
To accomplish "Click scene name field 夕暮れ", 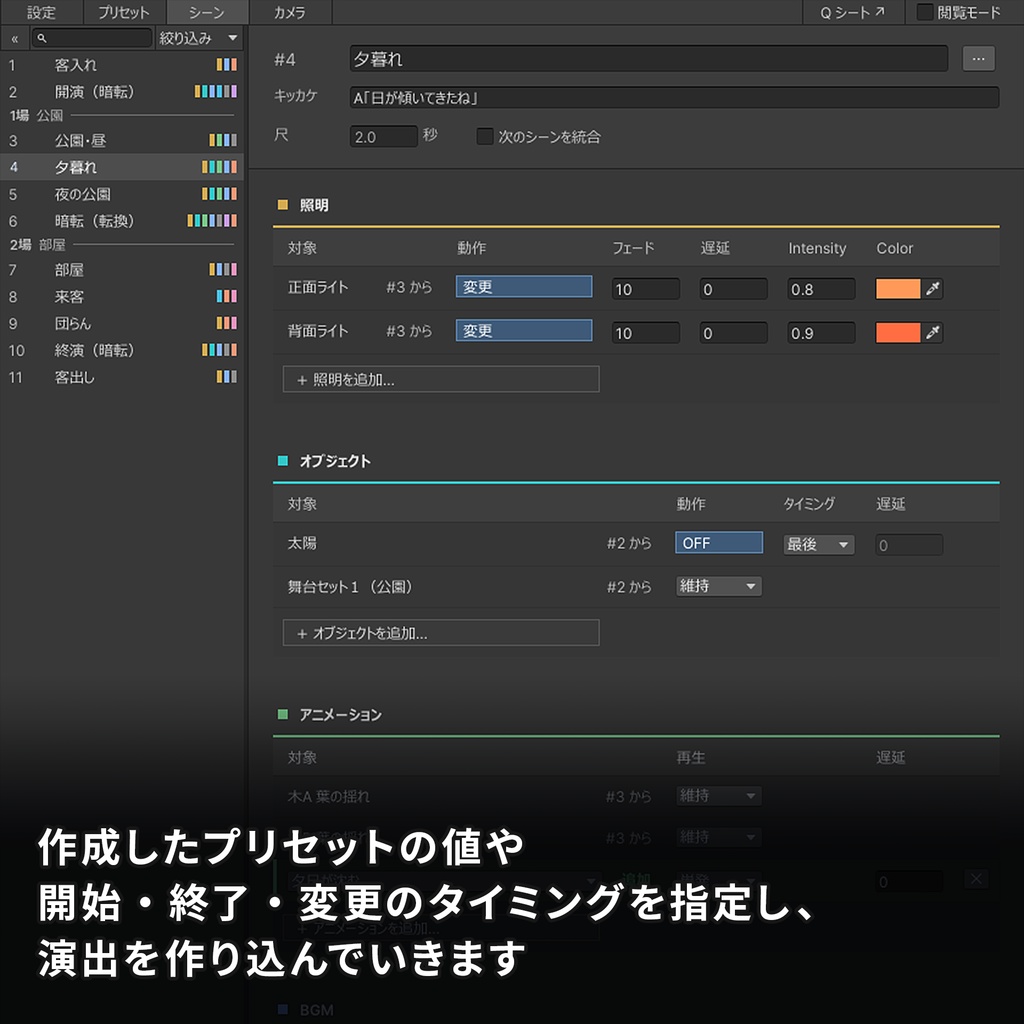I will pos(648,59).
